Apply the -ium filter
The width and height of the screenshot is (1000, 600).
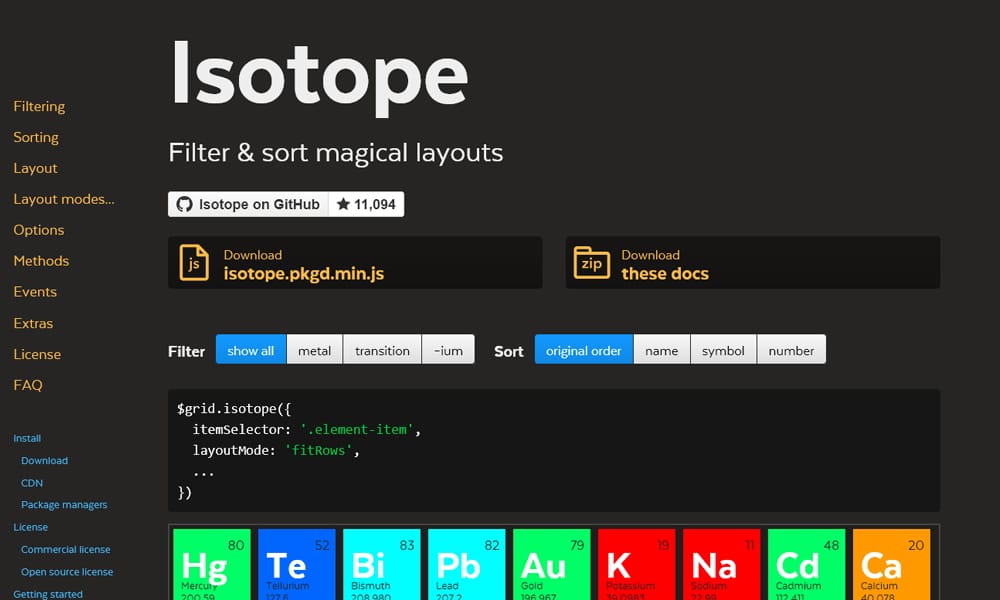[448, 350]
